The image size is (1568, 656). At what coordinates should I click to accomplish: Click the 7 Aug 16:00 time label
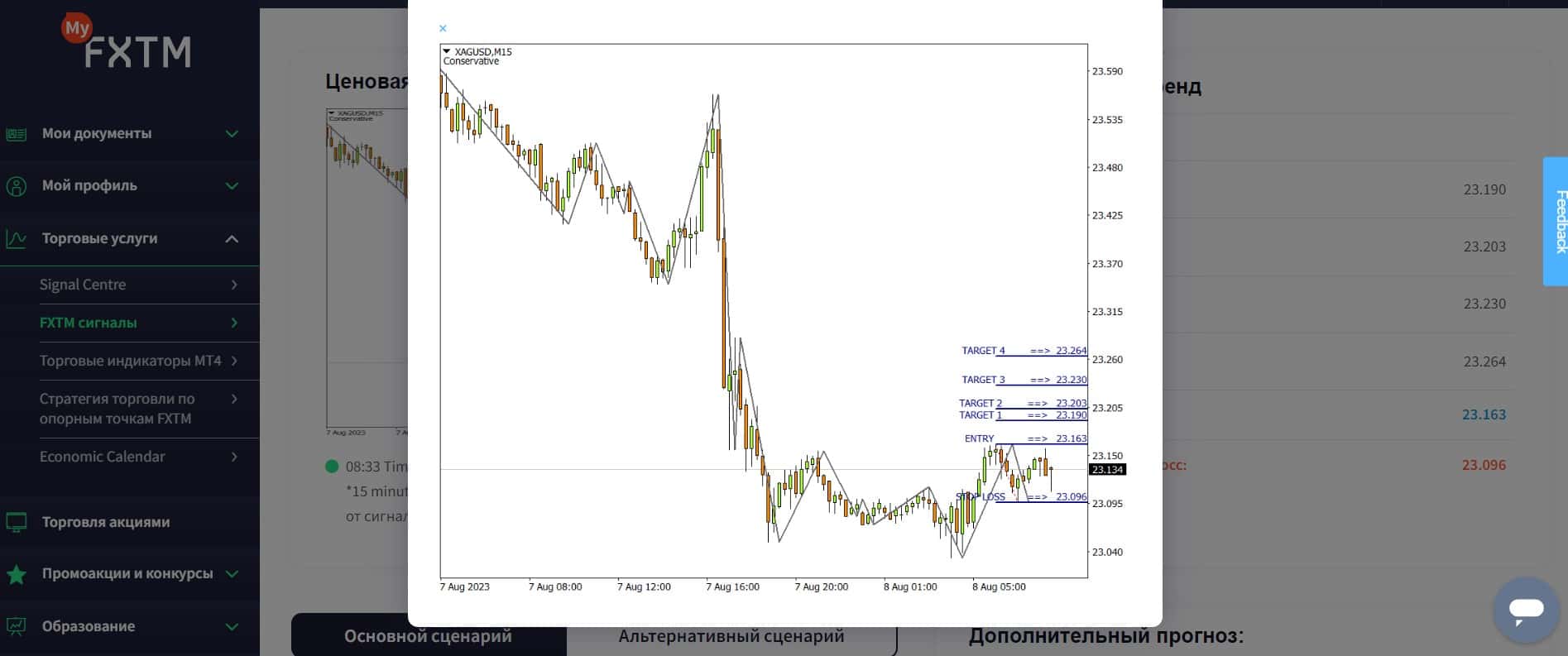point(732,587)
